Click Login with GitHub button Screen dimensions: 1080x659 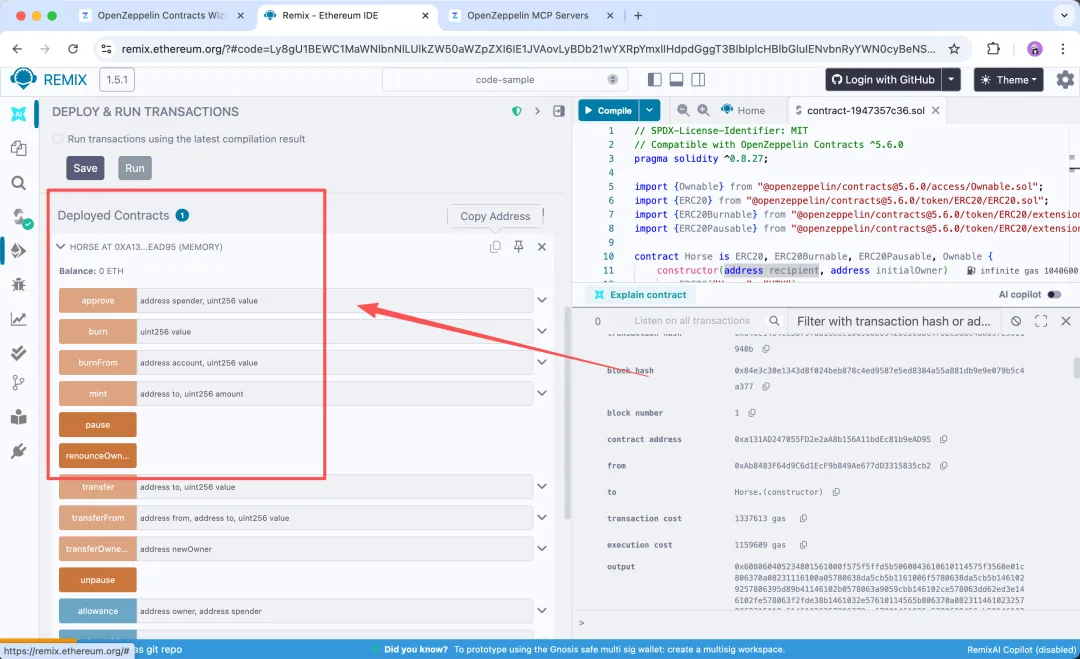(884, 80)
